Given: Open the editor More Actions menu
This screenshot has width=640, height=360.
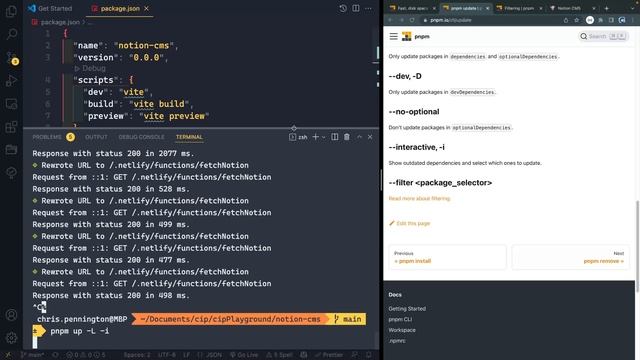Looking at the screenshot, I should [x=369, y=8].
